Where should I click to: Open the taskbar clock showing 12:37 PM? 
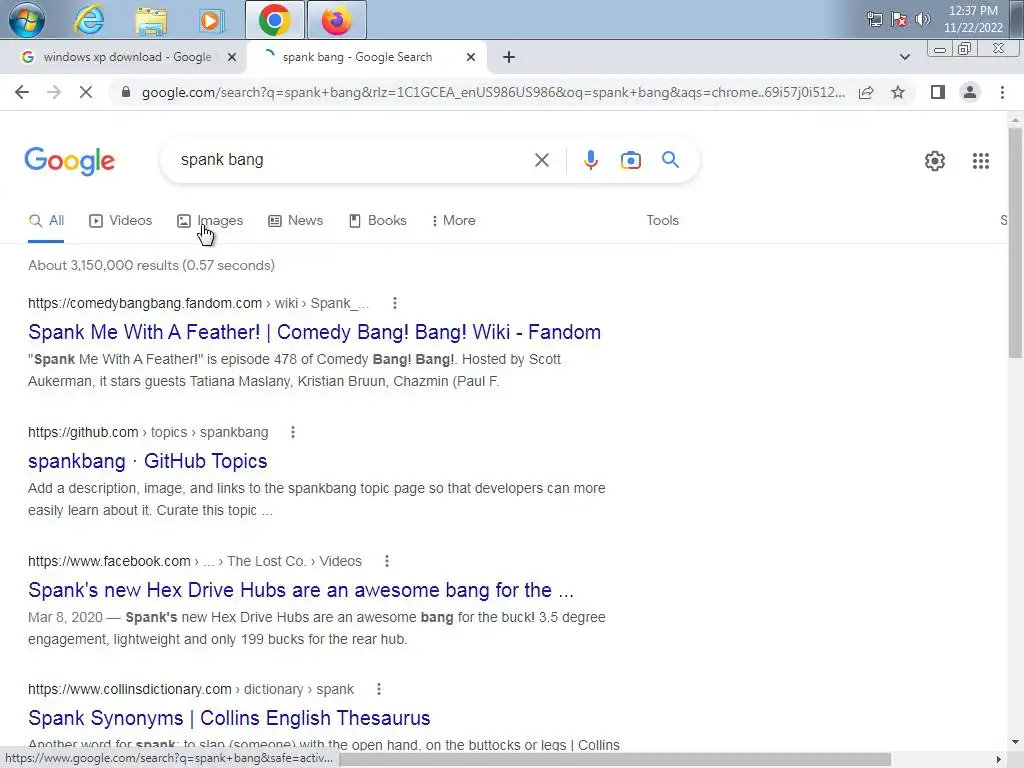pyautogui.click(x=972, y=19)
